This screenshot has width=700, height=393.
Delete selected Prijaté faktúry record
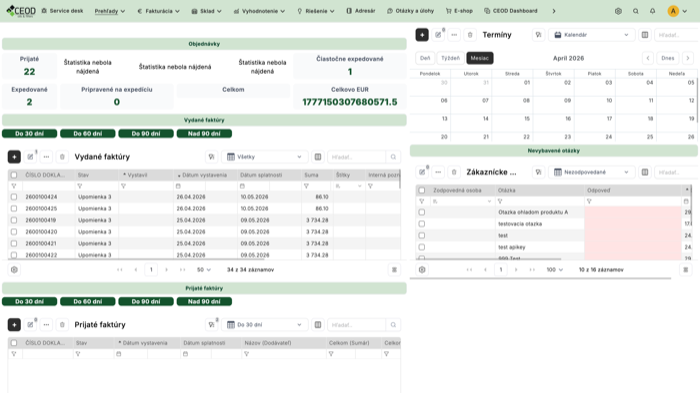[x=62, y=325]
